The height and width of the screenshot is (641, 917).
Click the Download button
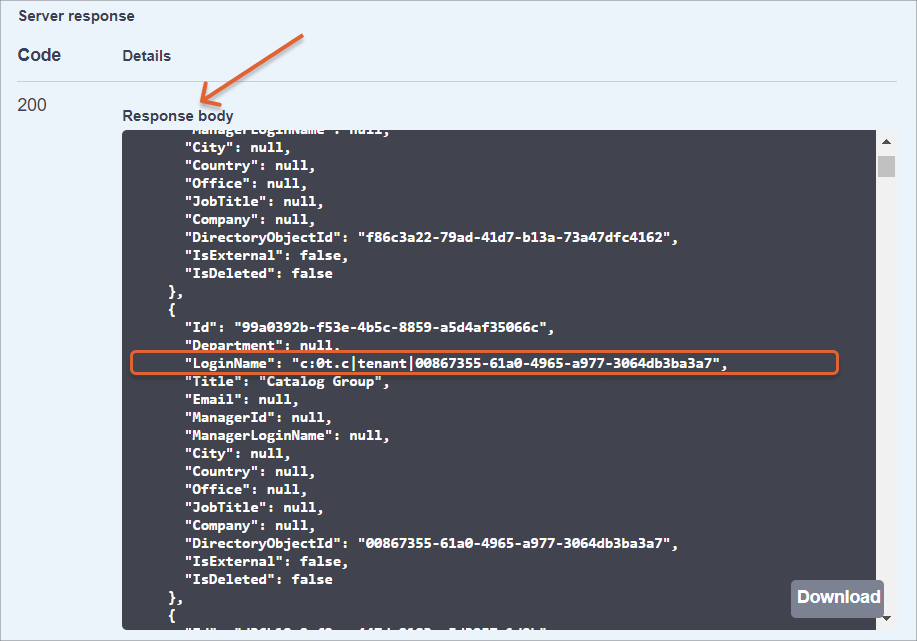[838, 598]
